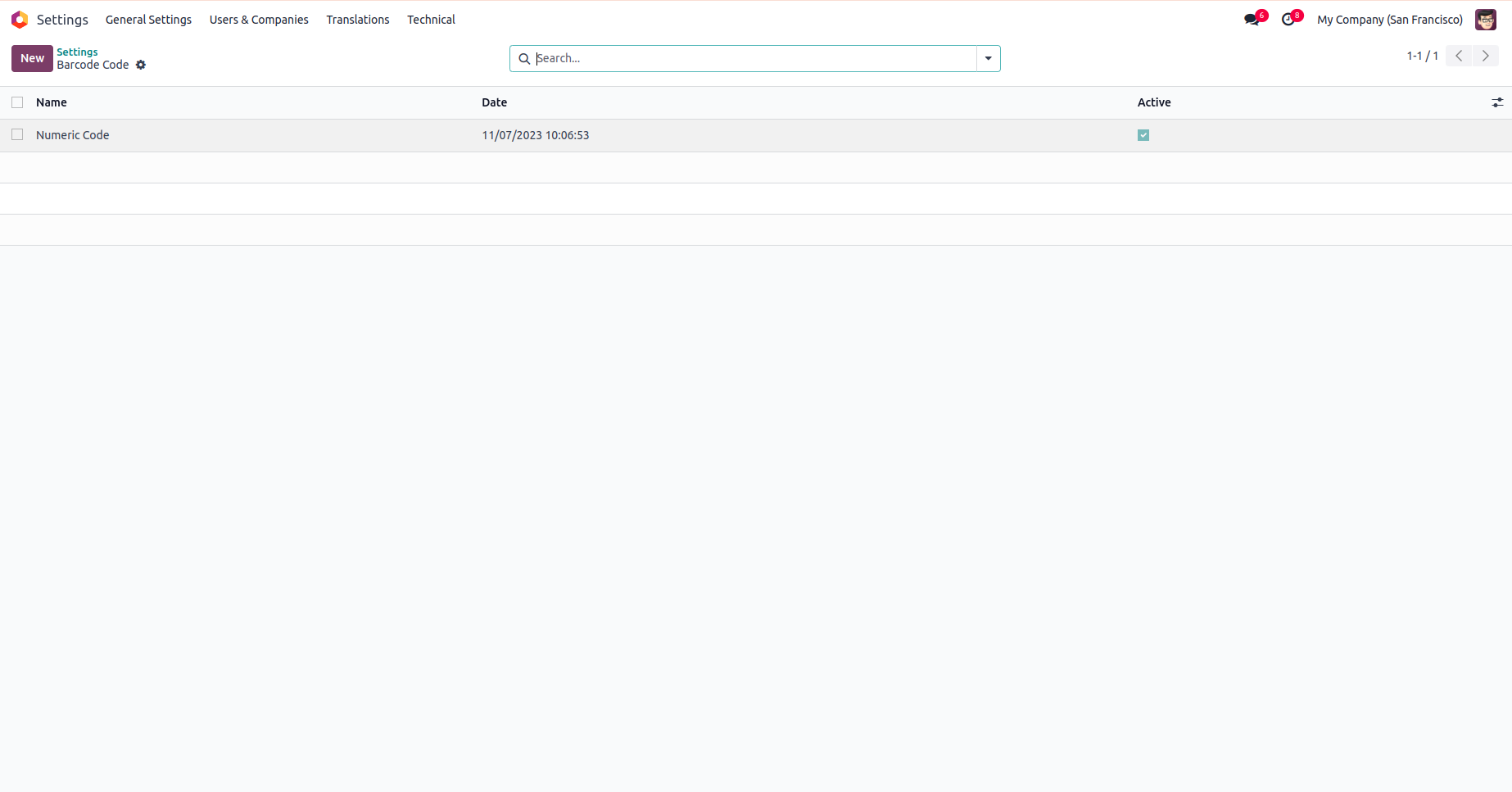The image size is (1512, 792).
Task: Open the Numeric Code record
Action: pyautogui.click(x=72, y=135)
